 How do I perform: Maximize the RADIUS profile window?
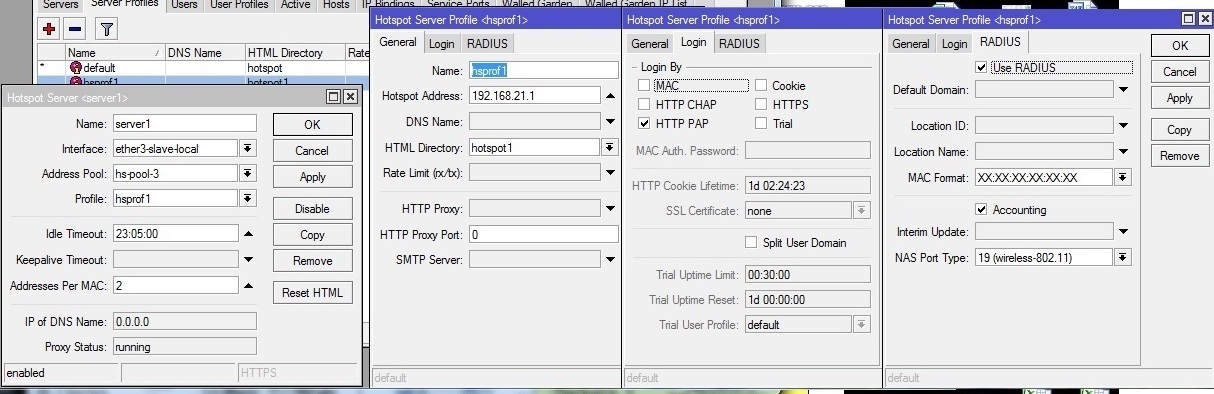1188,19
